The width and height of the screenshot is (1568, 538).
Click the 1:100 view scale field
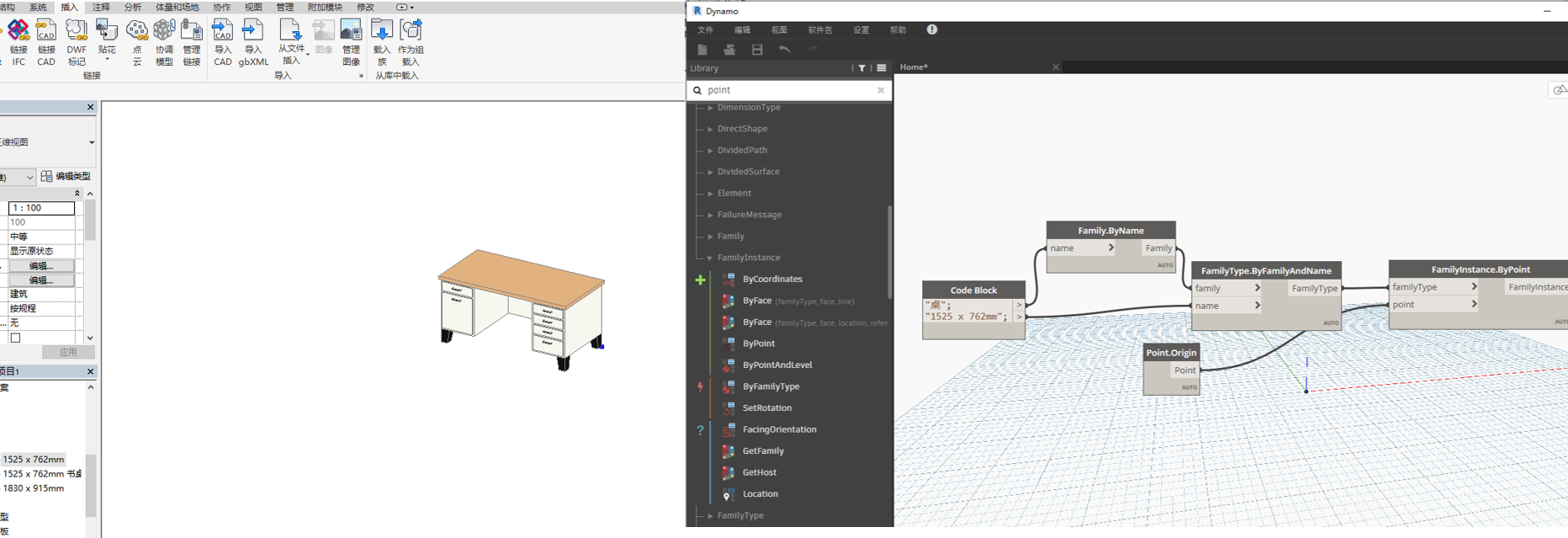click(x=41, y=208)
